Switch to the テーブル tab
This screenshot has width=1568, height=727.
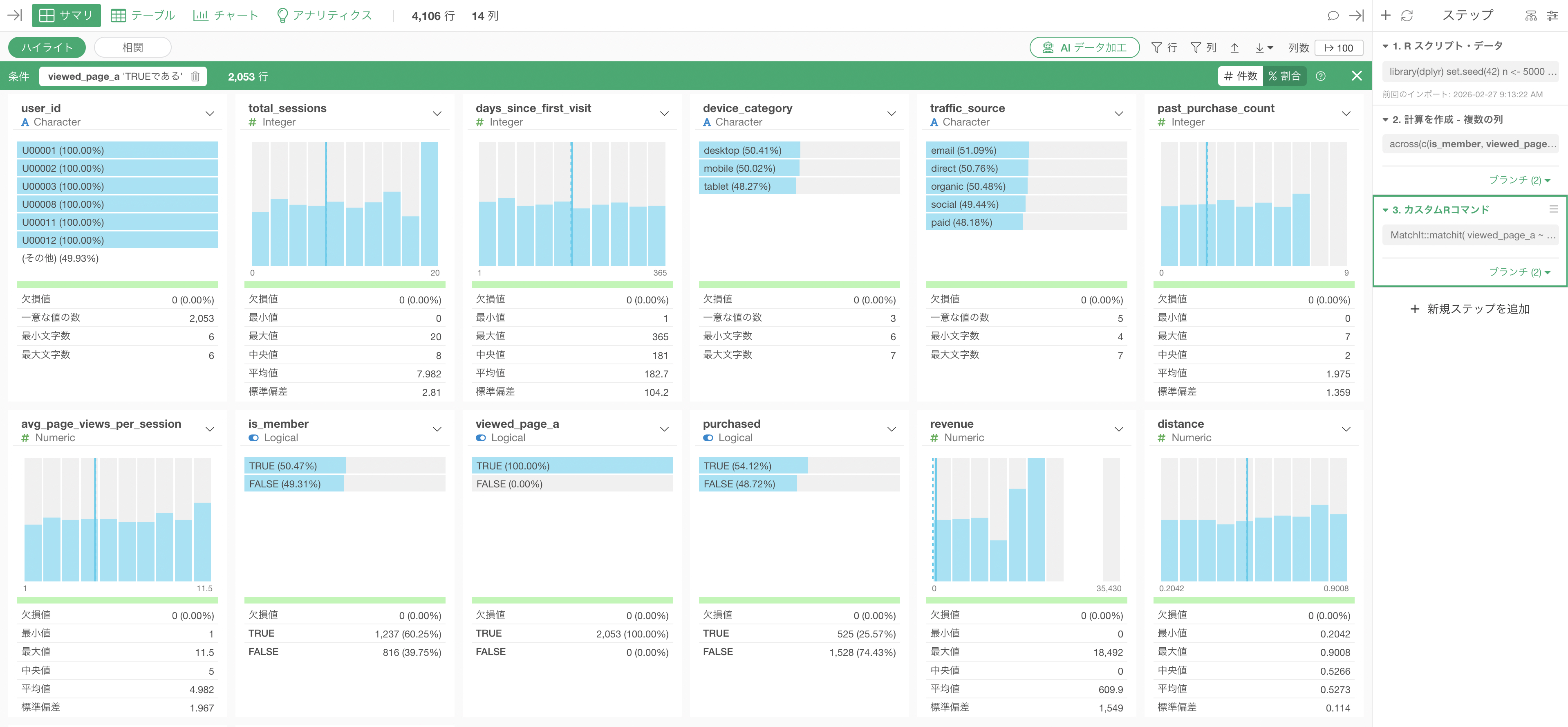(143, 16)
